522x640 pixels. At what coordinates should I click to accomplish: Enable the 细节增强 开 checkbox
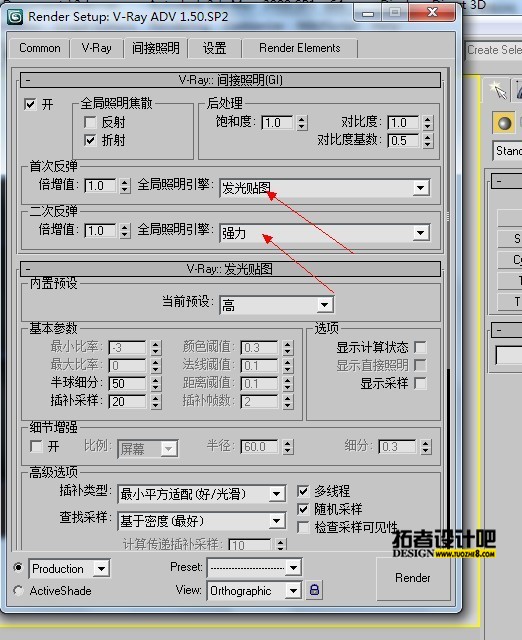(36, 446)
